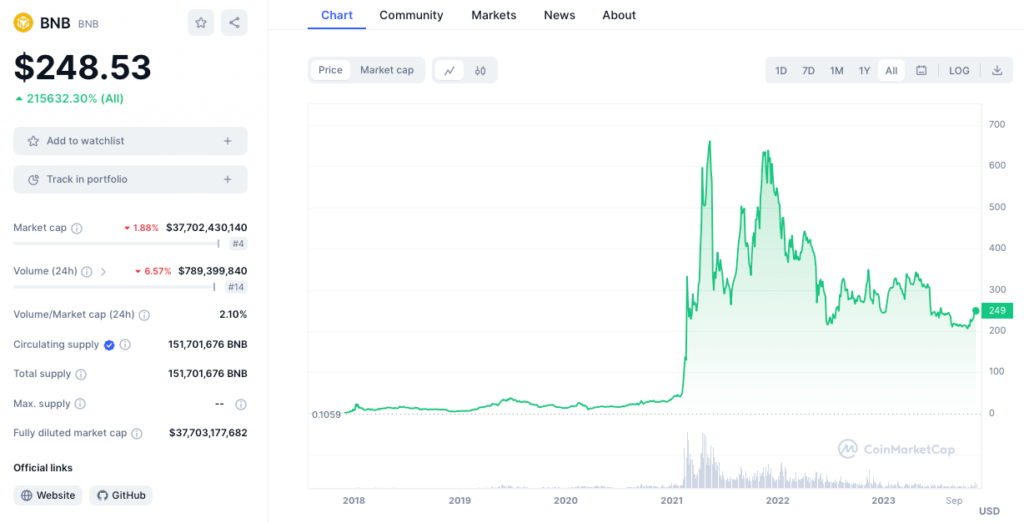Expand the Volume (24h) chevron
The image size is (1024, 523).
103,272
